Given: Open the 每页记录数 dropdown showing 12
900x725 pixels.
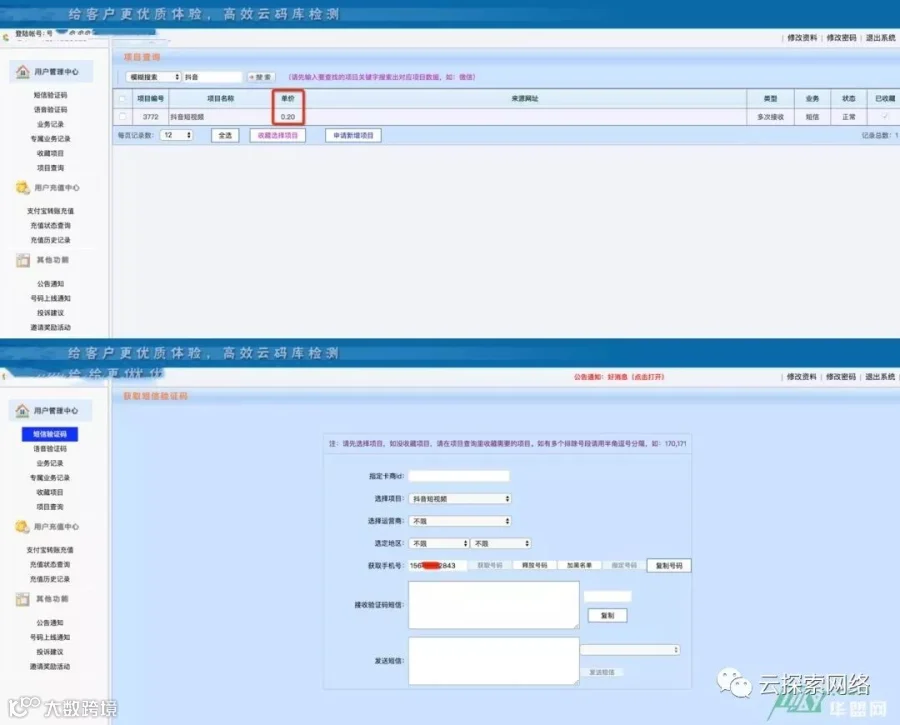Looking at the screenshot, I should (176, 135).
